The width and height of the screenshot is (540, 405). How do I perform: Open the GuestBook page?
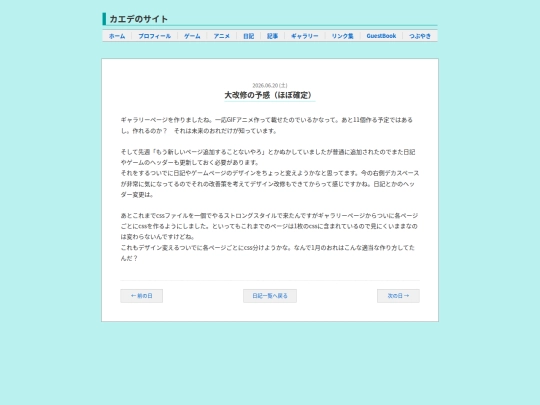tap(381, 36)
